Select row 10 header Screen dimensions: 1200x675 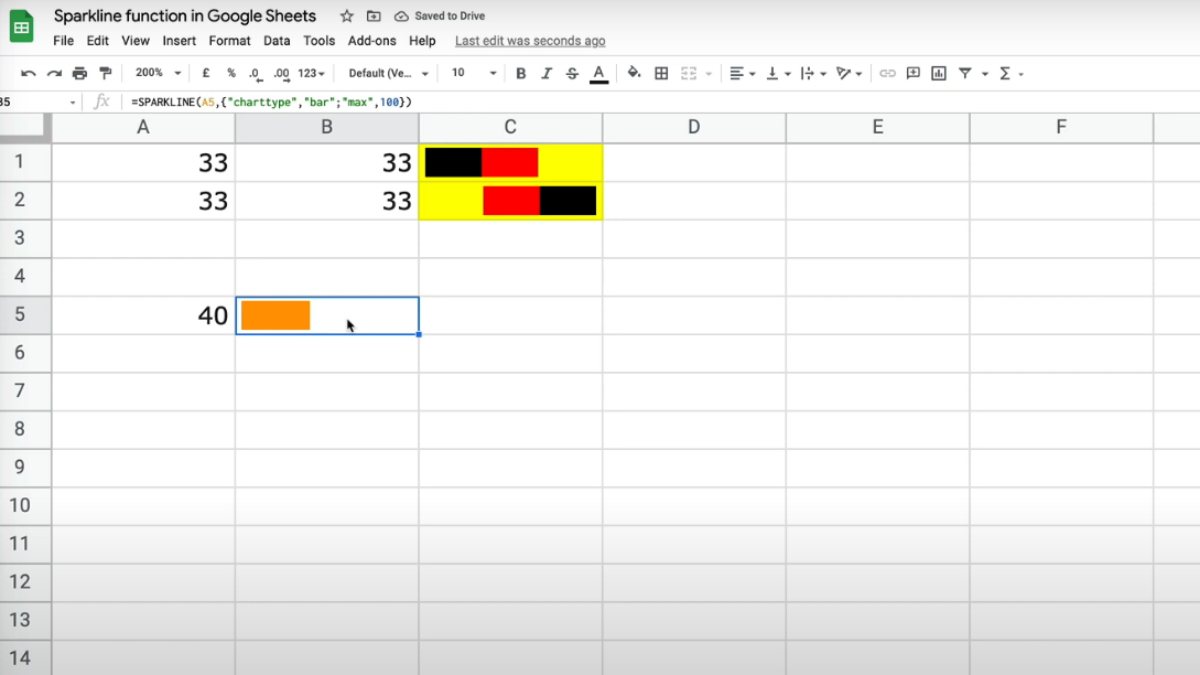(x=25, y=506)
